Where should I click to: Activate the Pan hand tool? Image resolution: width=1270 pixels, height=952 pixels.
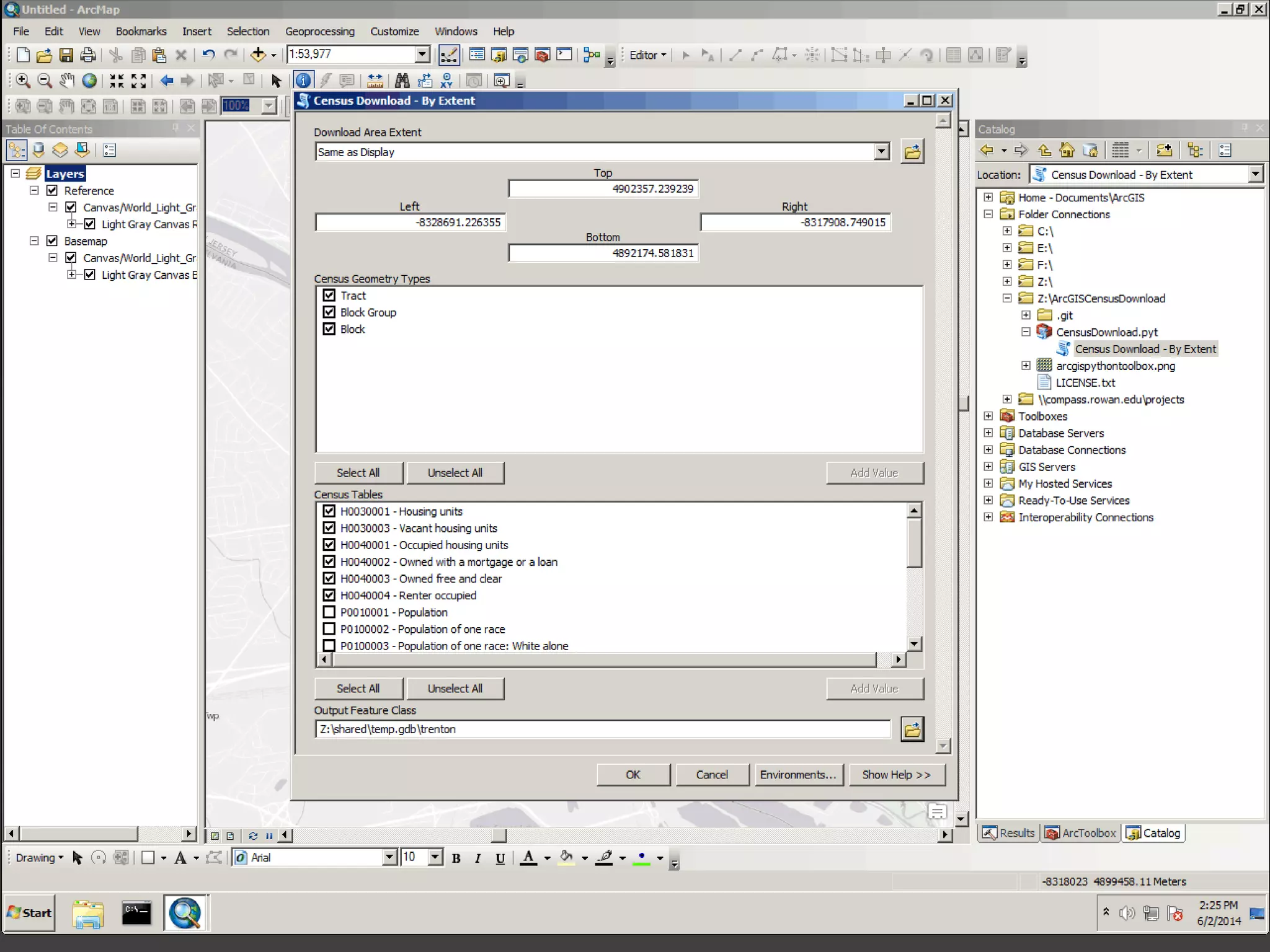[66, 81]
